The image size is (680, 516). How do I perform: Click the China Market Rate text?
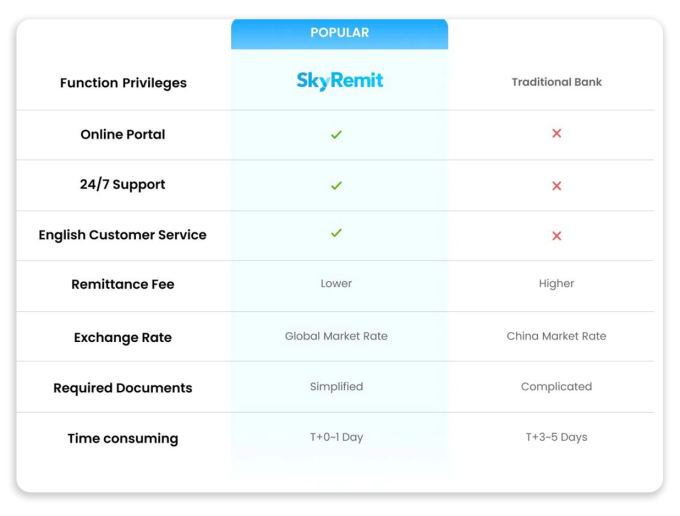(x=557, y=336)
